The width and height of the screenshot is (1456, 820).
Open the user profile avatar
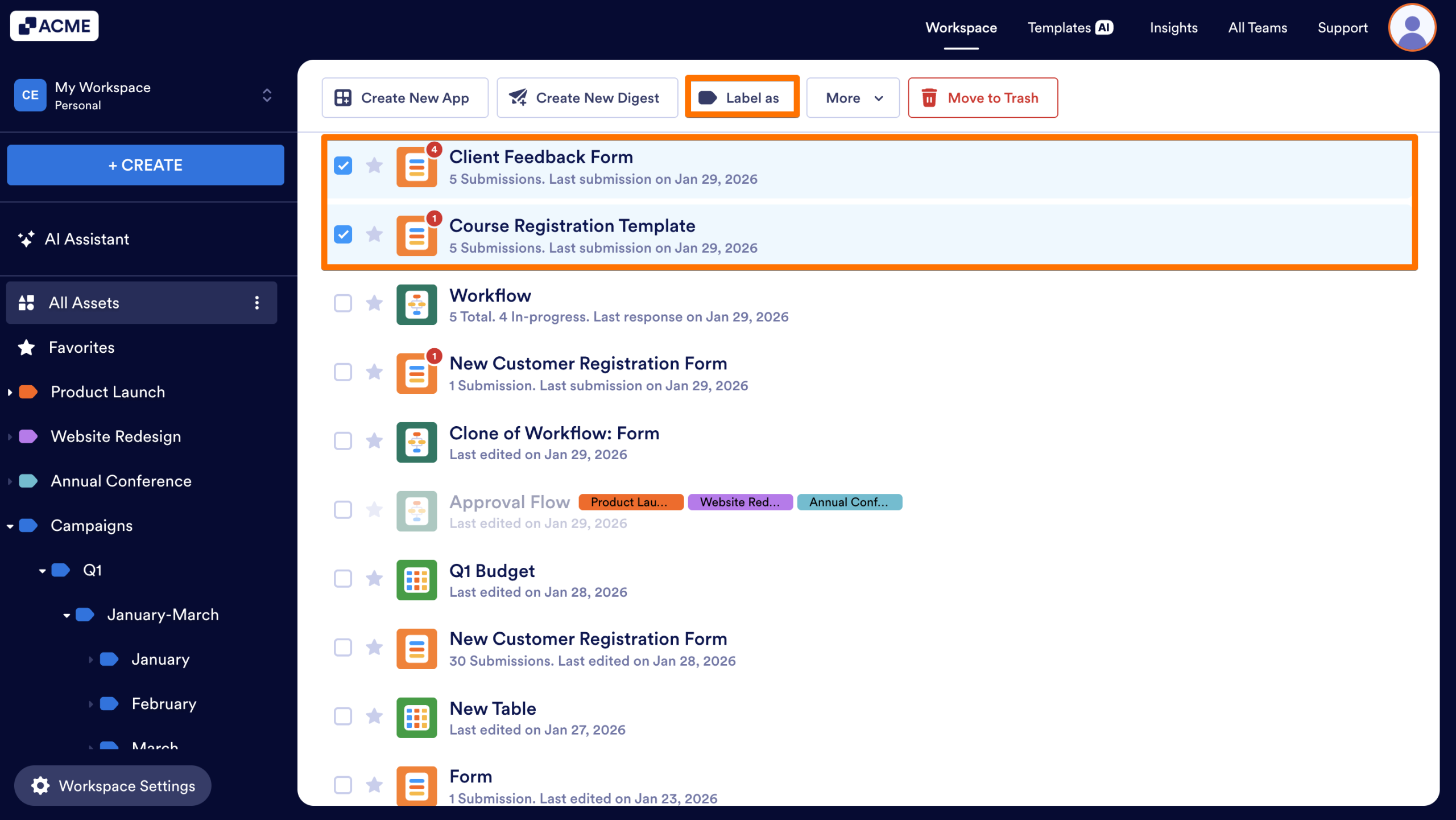(1412, 27)
